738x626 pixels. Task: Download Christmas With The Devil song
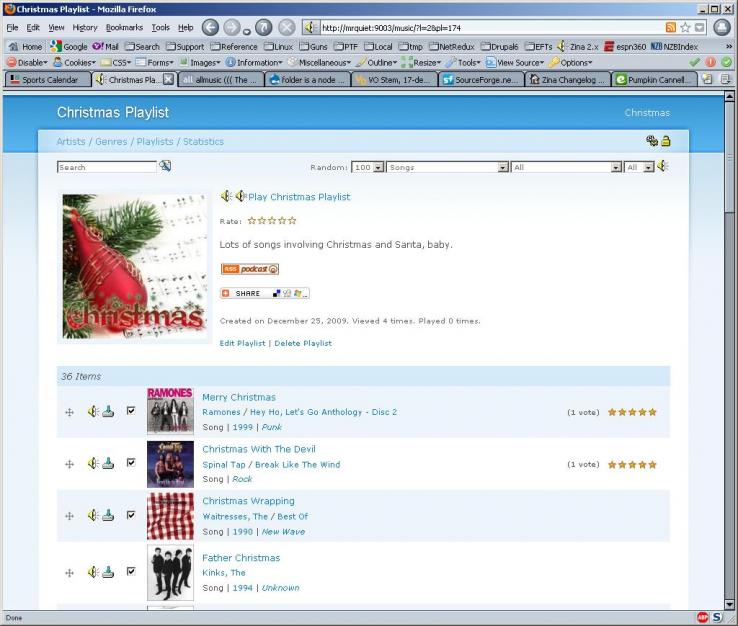[x=108, y=463]
